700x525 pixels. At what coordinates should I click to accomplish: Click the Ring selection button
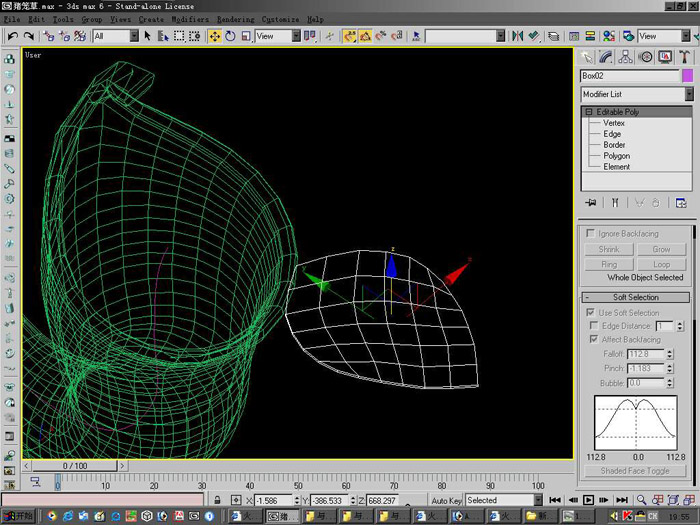coord(608,264)
